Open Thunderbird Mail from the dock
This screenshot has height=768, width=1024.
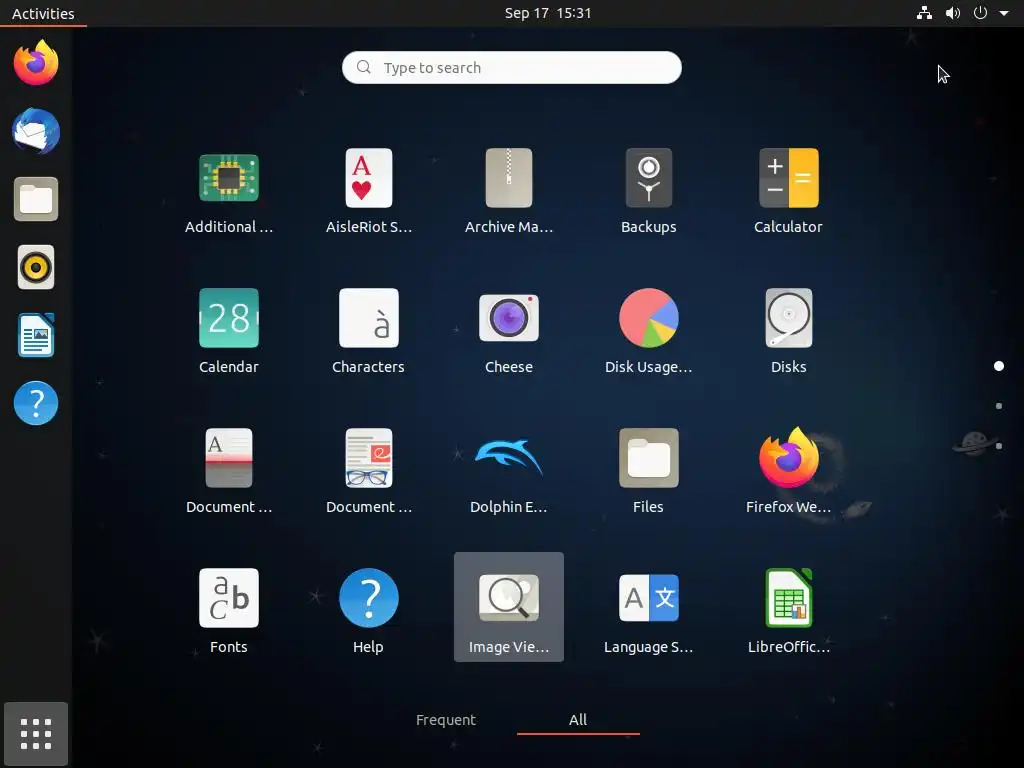point(36,131)
